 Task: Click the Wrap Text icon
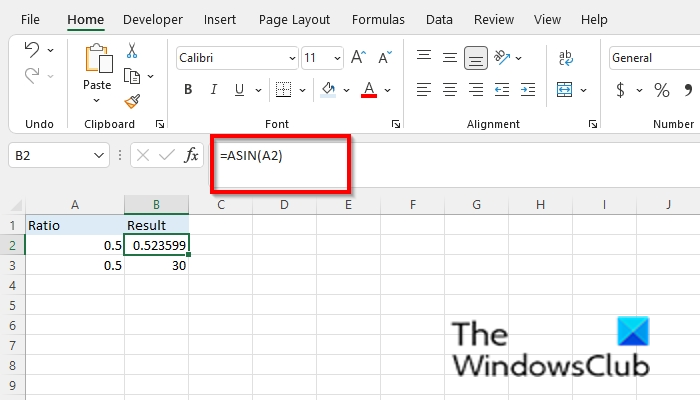coord(566,59)
